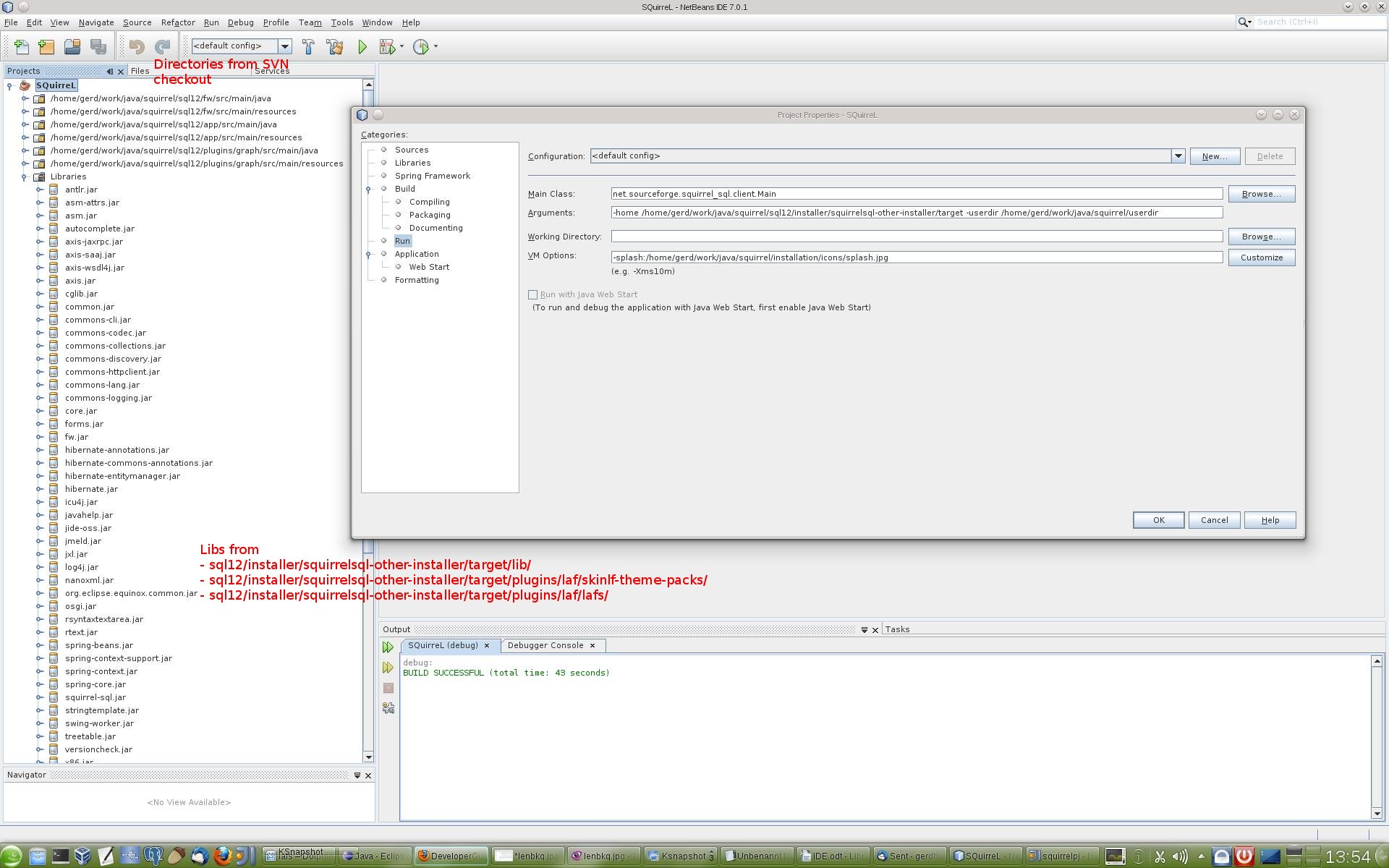
Task: Click the Clean and Build hammer-broom icon
Action: [x=334, y=46]
